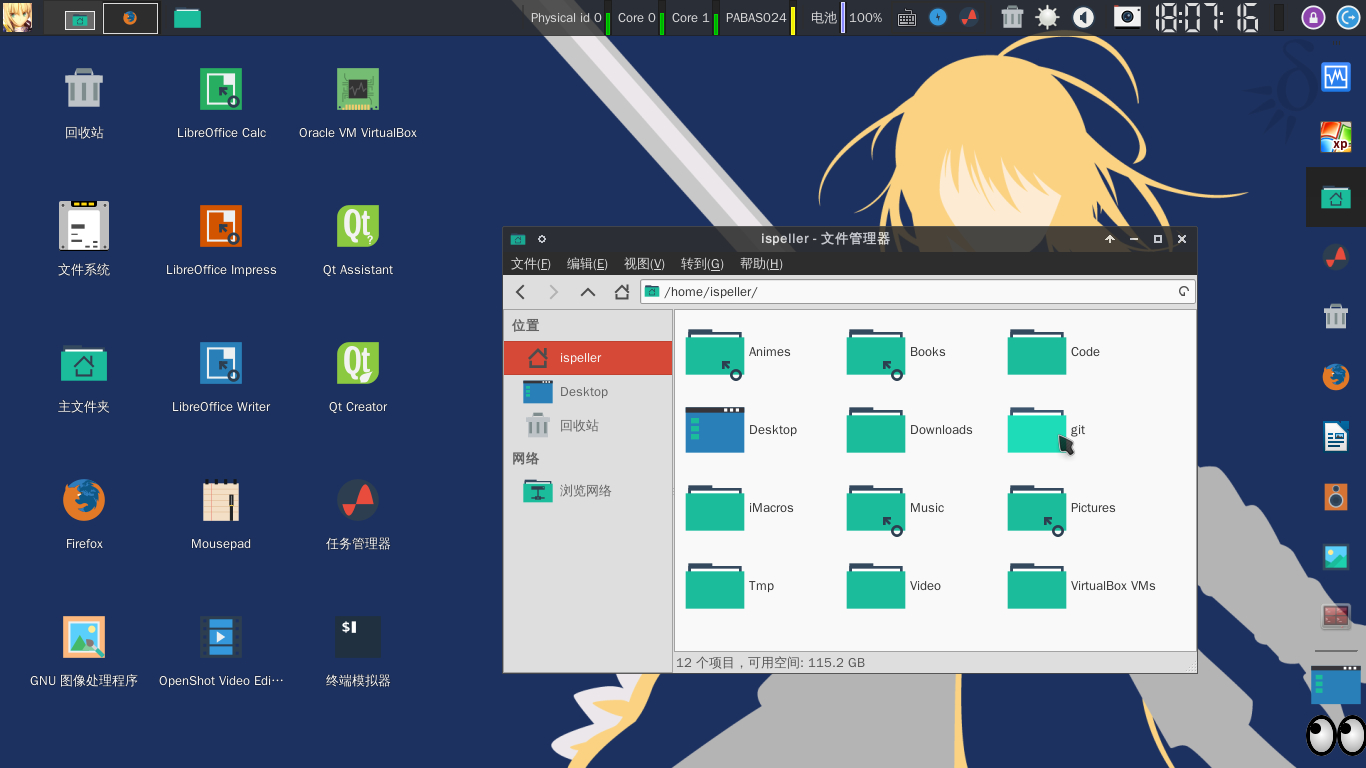
Task: Open the file manager window menu icon
Action: click(517, 239)
